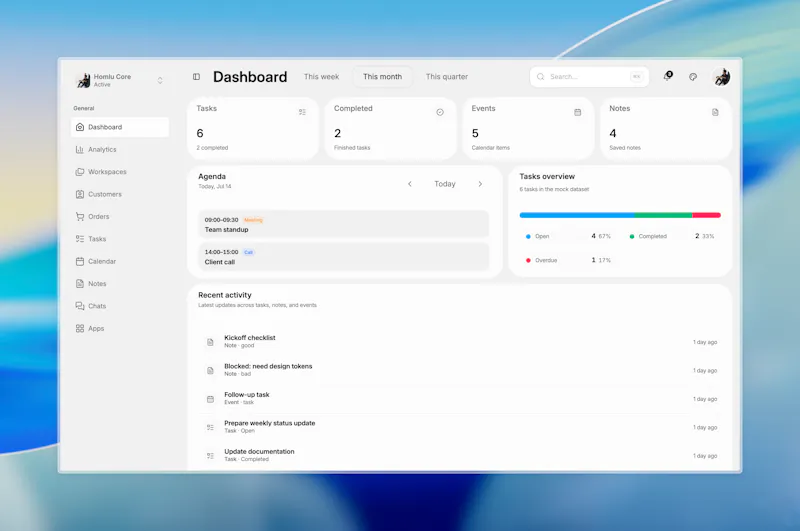Open Chats from the sidebar
Viewport: 800px width, 531px height.
pyautogui.click(x=120, y=306)
